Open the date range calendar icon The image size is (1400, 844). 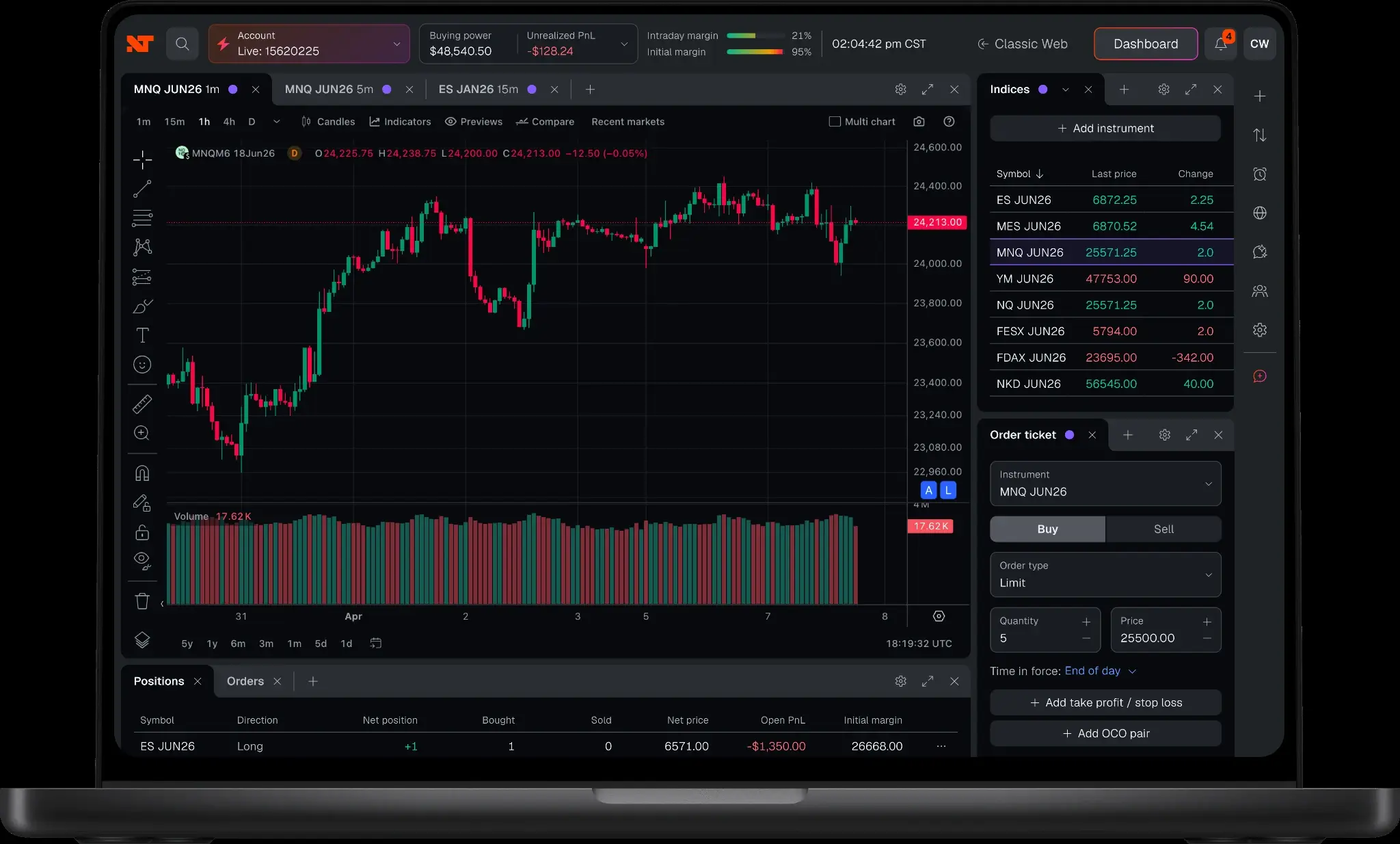pos(375,644)
